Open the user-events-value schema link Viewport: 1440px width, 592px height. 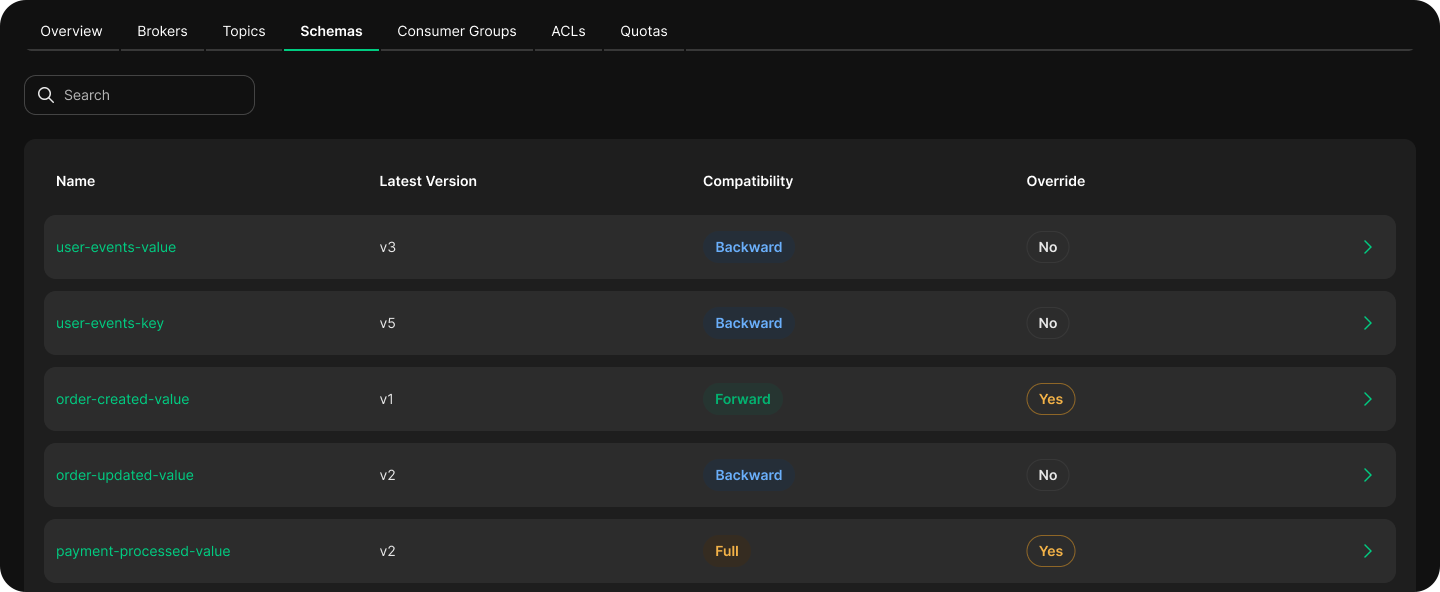pyautogui.click(x=116, y=247)
